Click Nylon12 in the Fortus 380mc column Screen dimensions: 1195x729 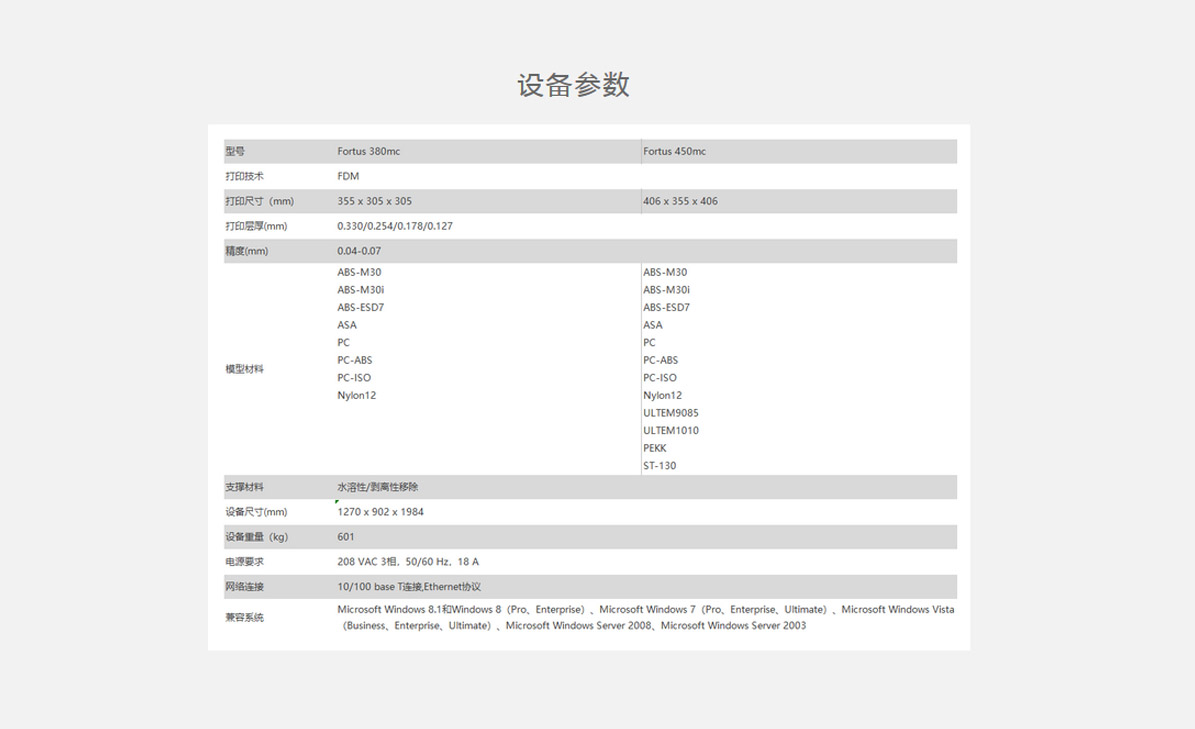coord(357,395)
